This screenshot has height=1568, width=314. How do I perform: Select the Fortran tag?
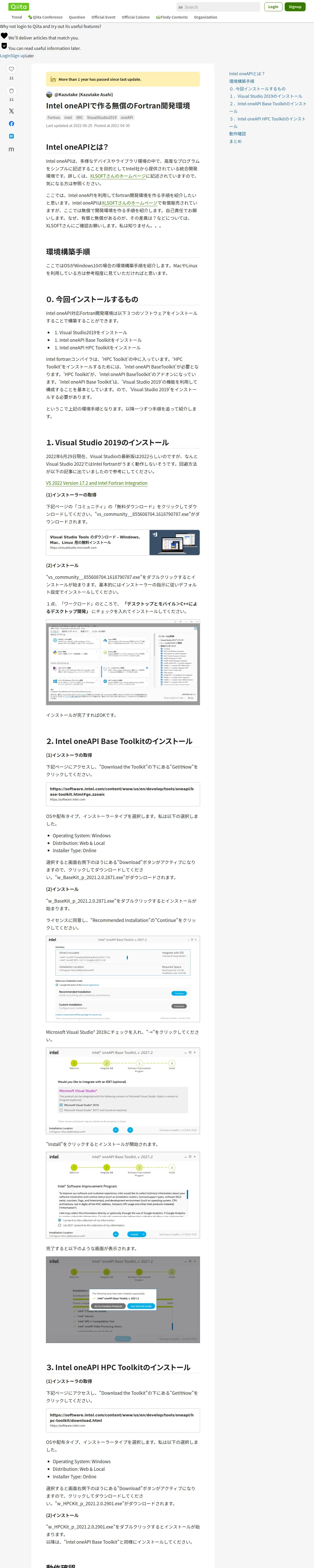tap(54, 118)
